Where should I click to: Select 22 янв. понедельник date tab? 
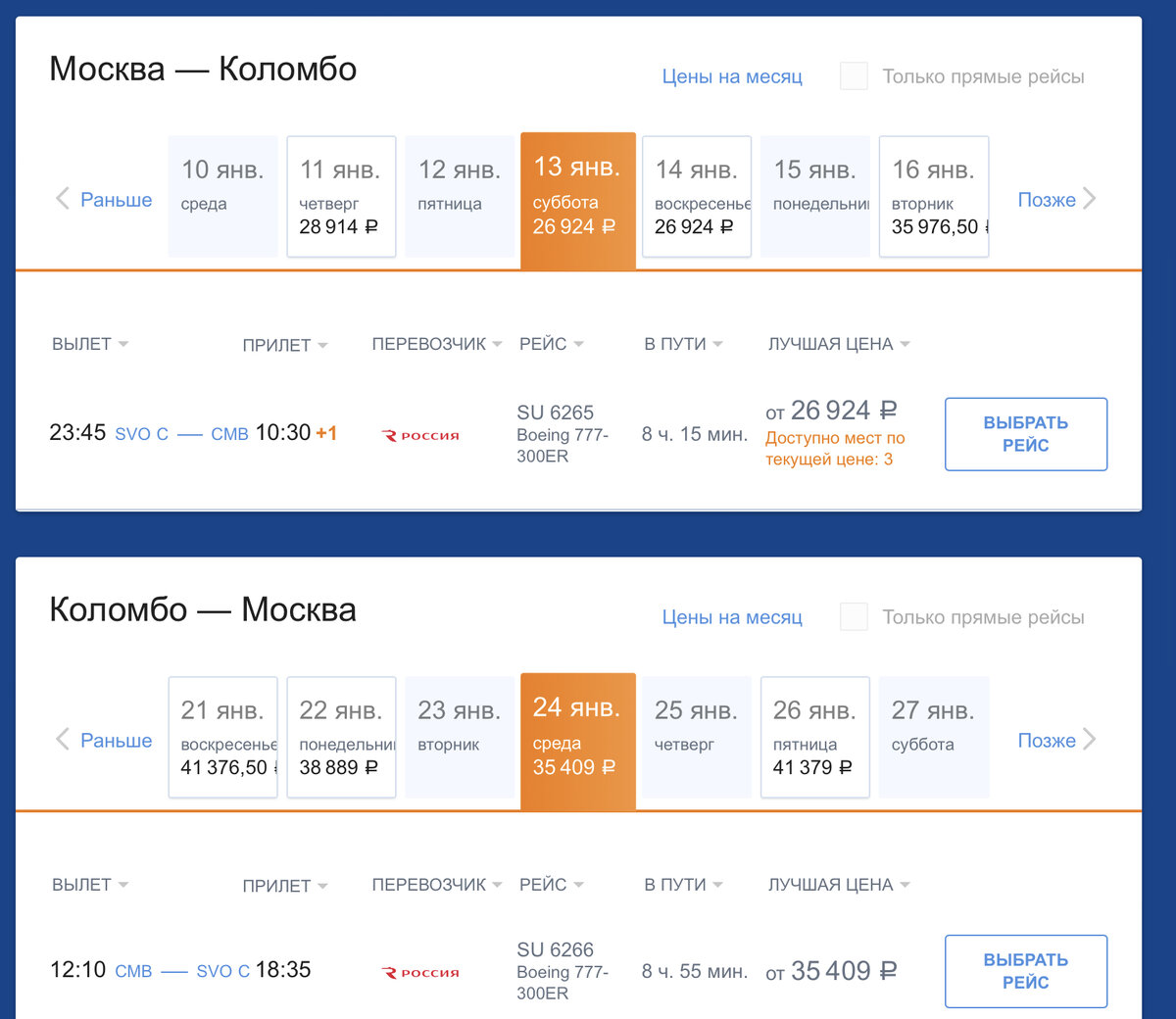tap(341, 738)
